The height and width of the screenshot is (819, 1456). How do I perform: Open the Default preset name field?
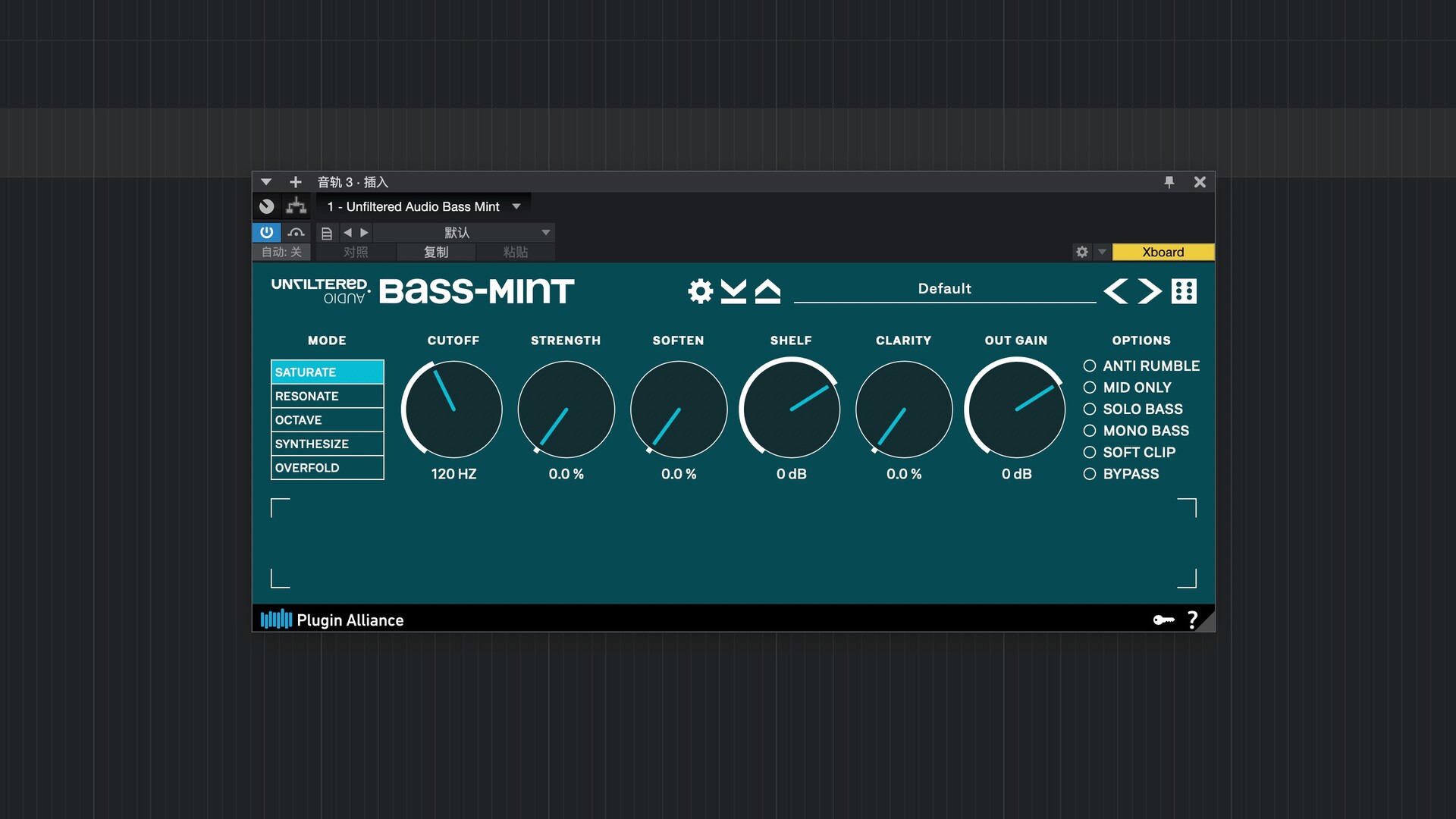coord(944,289)
